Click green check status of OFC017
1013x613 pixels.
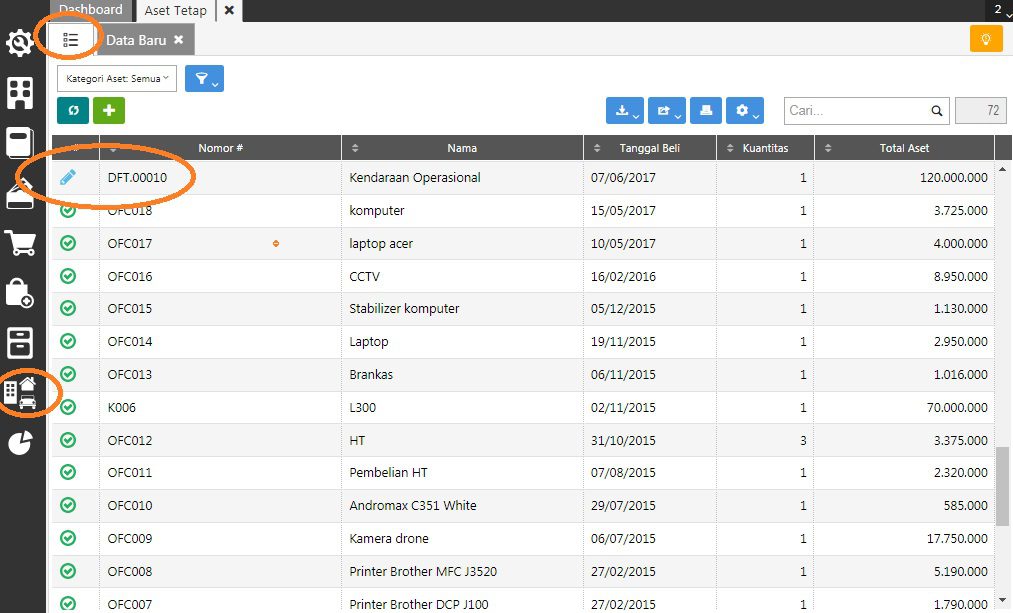tap(68, 243)
